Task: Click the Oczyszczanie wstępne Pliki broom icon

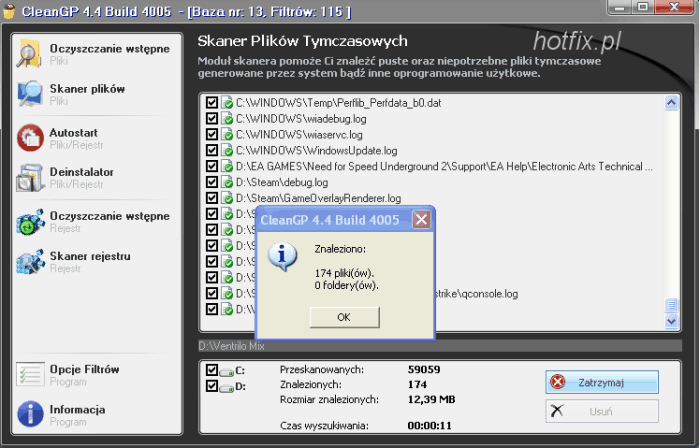Action: [x=30, y=54]
